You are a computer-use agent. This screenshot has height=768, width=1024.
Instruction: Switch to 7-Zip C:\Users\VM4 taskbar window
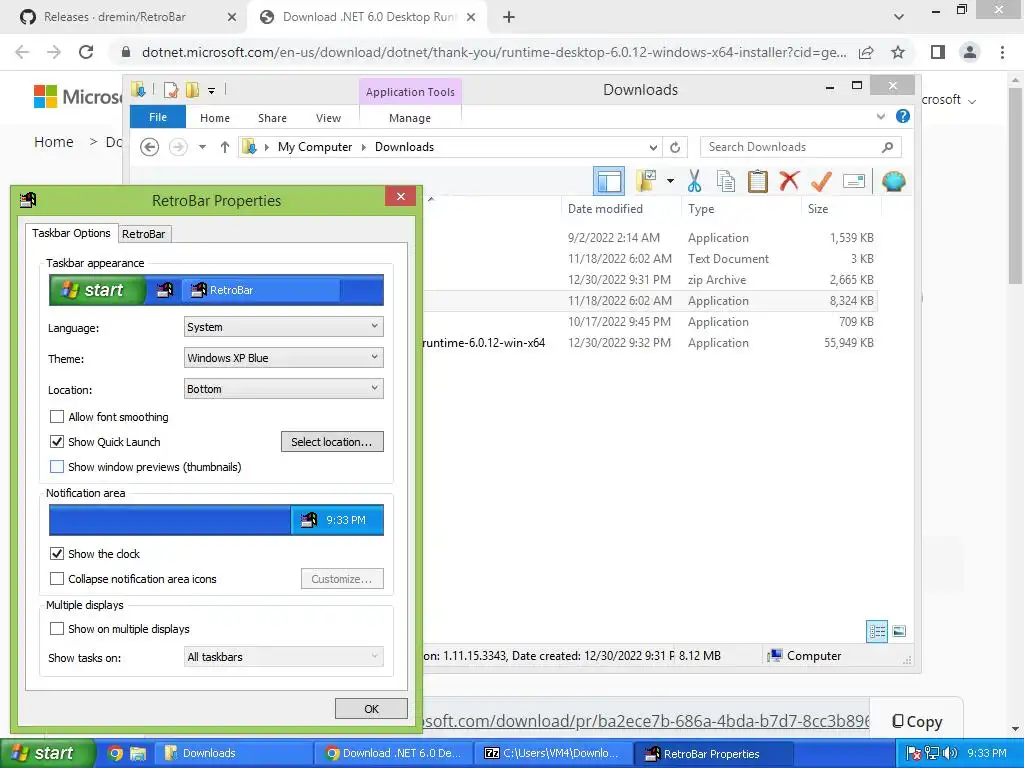(554, 753)
